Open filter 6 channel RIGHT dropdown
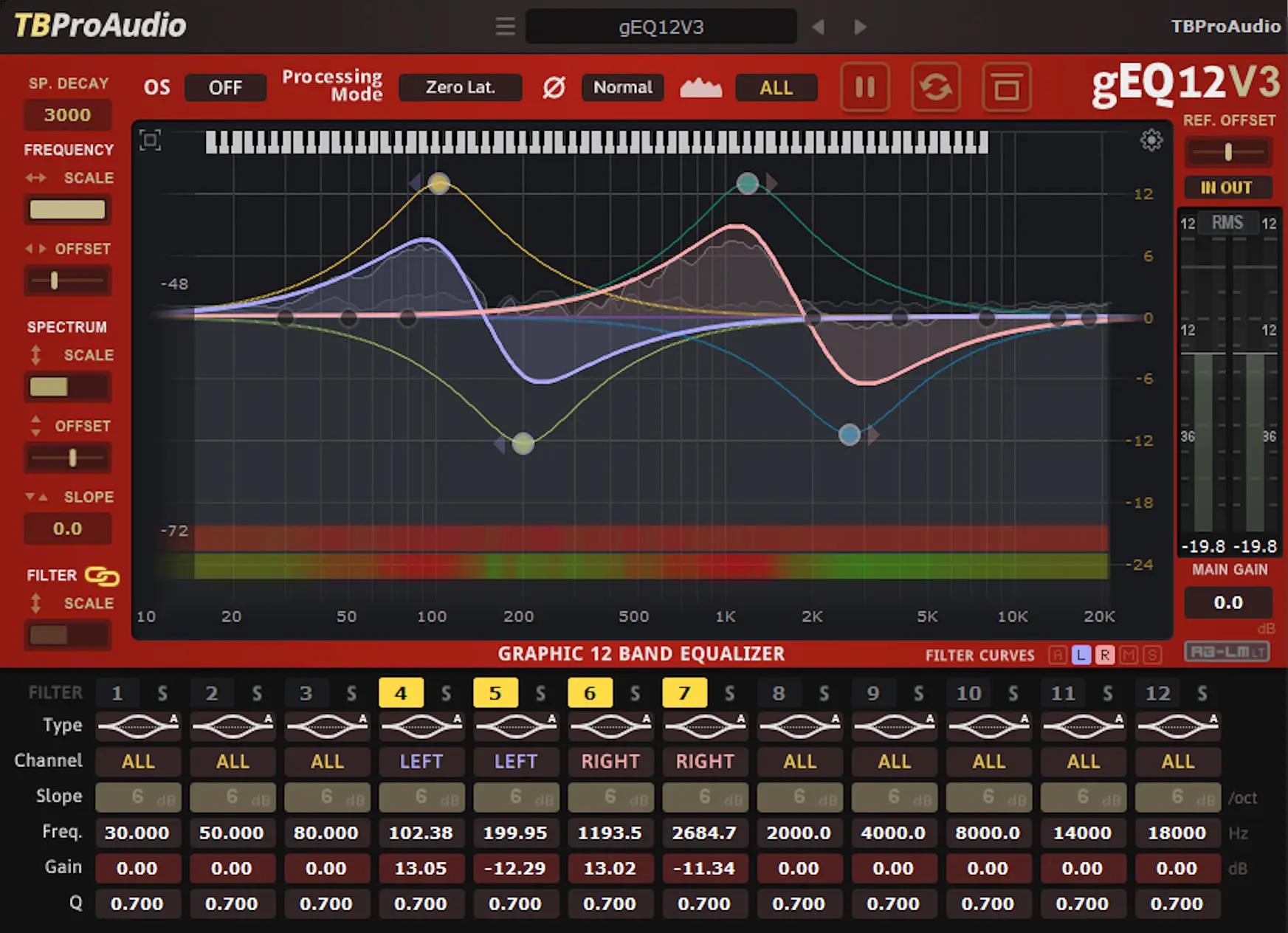 (610, 761)
